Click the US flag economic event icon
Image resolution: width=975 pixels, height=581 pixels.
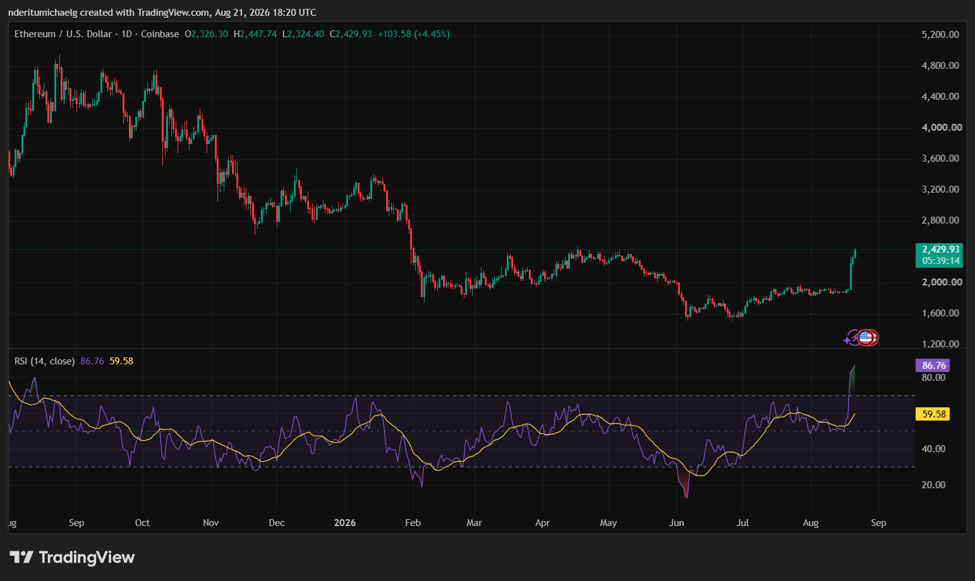click(x=867, y=338)
